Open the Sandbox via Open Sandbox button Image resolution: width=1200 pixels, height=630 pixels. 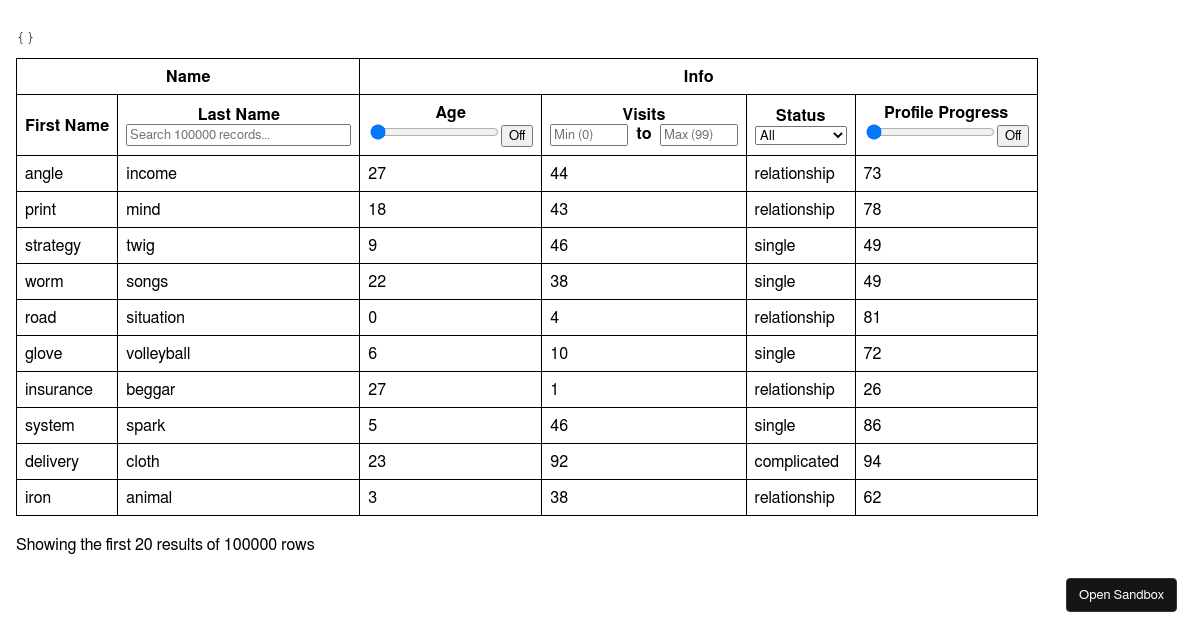[x=1121, y=595]
